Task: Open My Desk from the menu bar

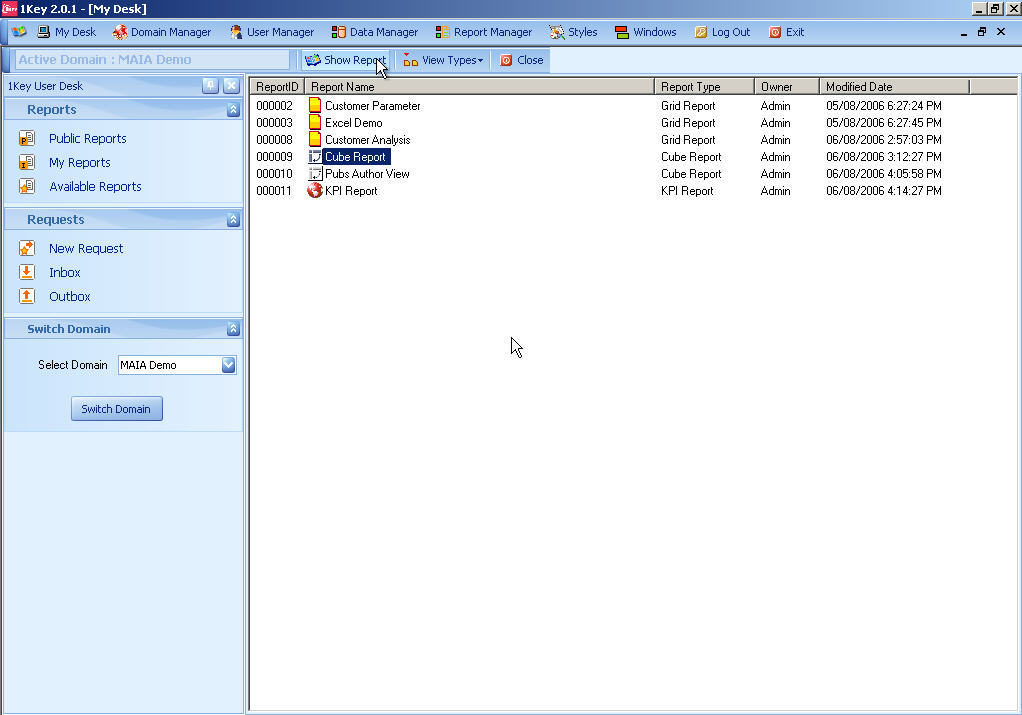Action: tap(66, 32)
